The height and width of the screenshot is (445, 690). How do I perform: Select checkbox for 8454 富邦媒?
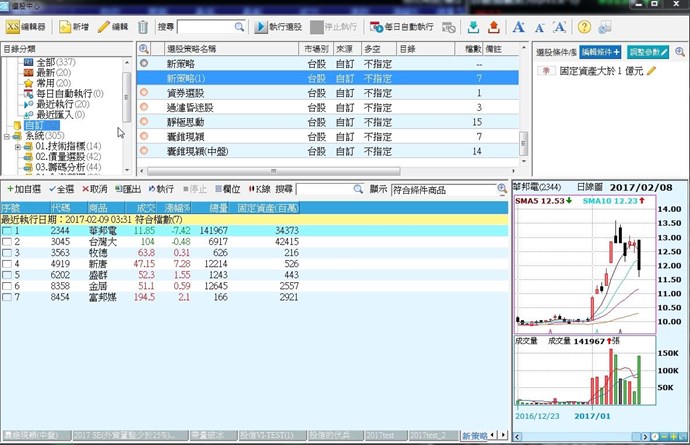6,297
